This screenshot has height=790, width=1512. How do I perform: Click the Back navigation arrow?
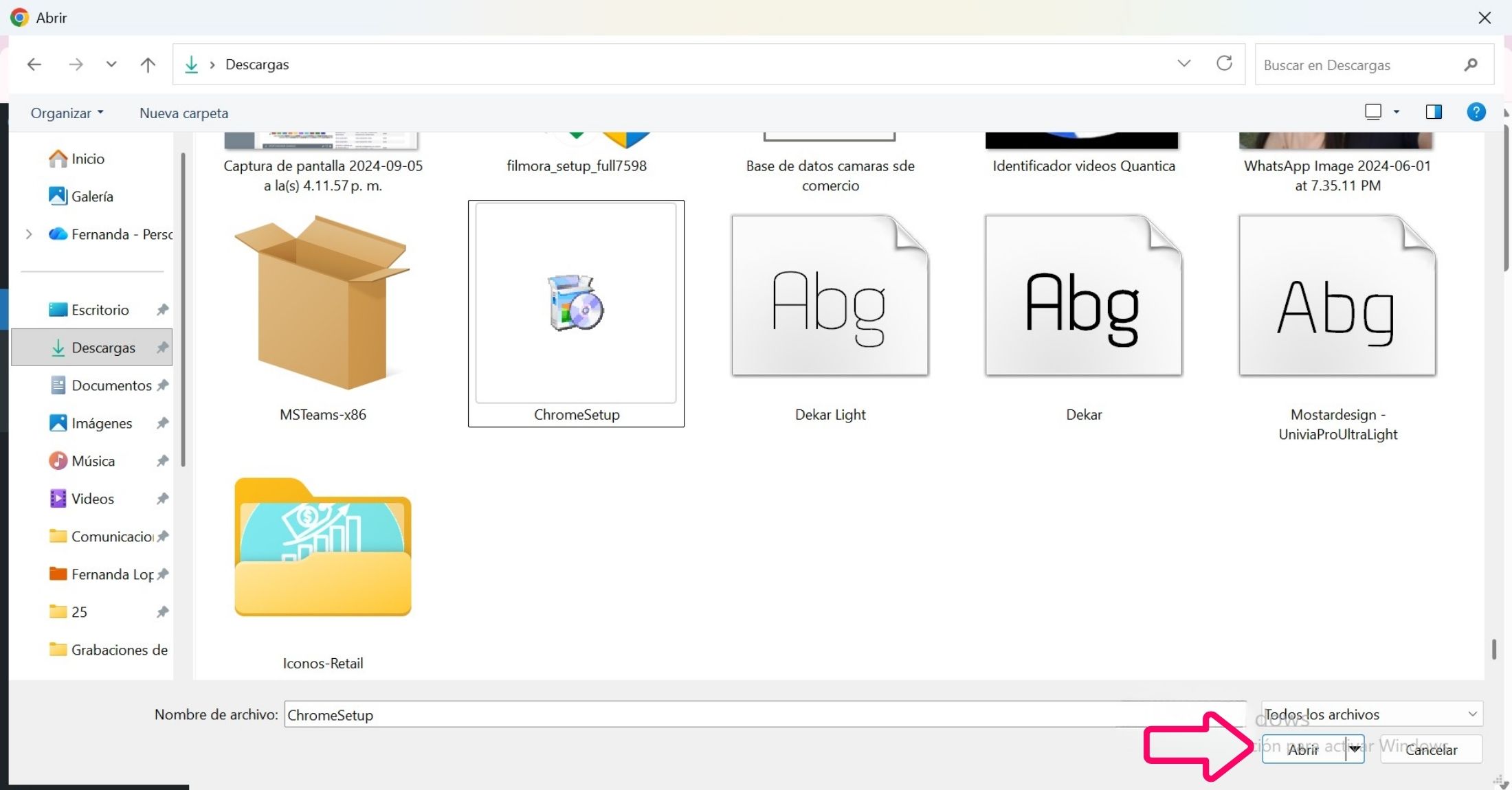[x=34, y=65]
